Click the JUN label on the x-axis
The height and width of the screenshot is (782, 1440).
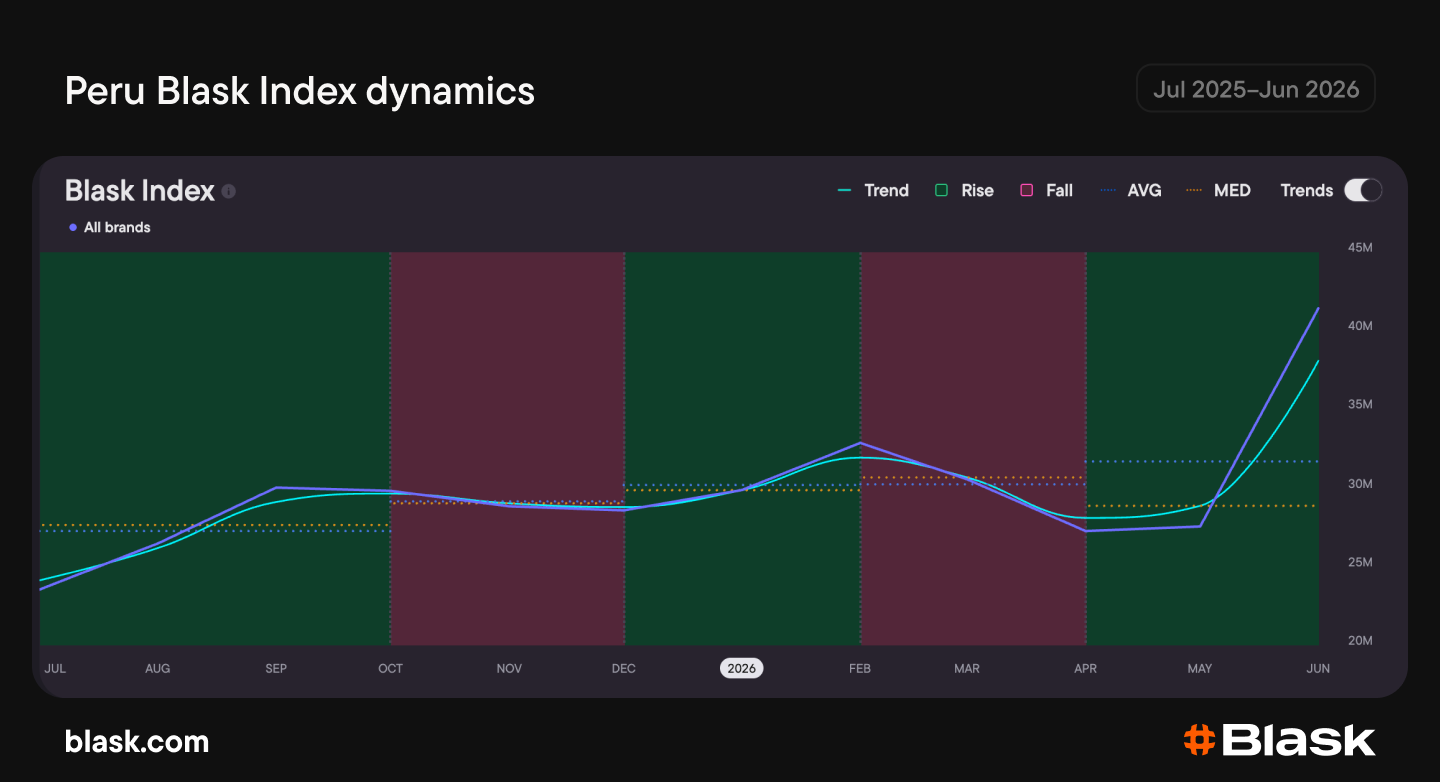1318,668
